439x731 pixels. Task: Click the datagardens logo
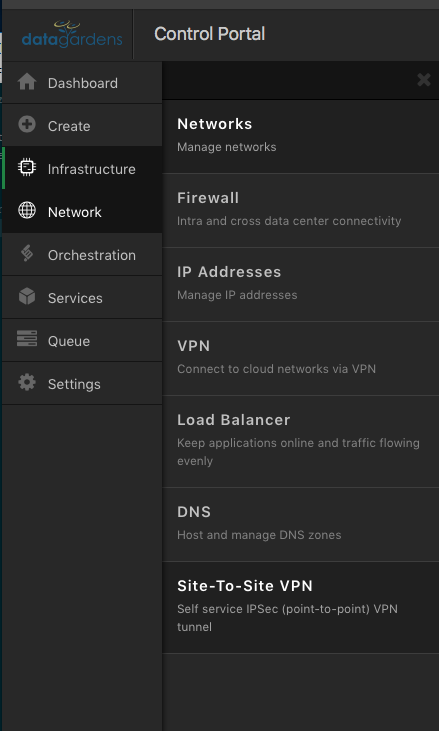72,34
